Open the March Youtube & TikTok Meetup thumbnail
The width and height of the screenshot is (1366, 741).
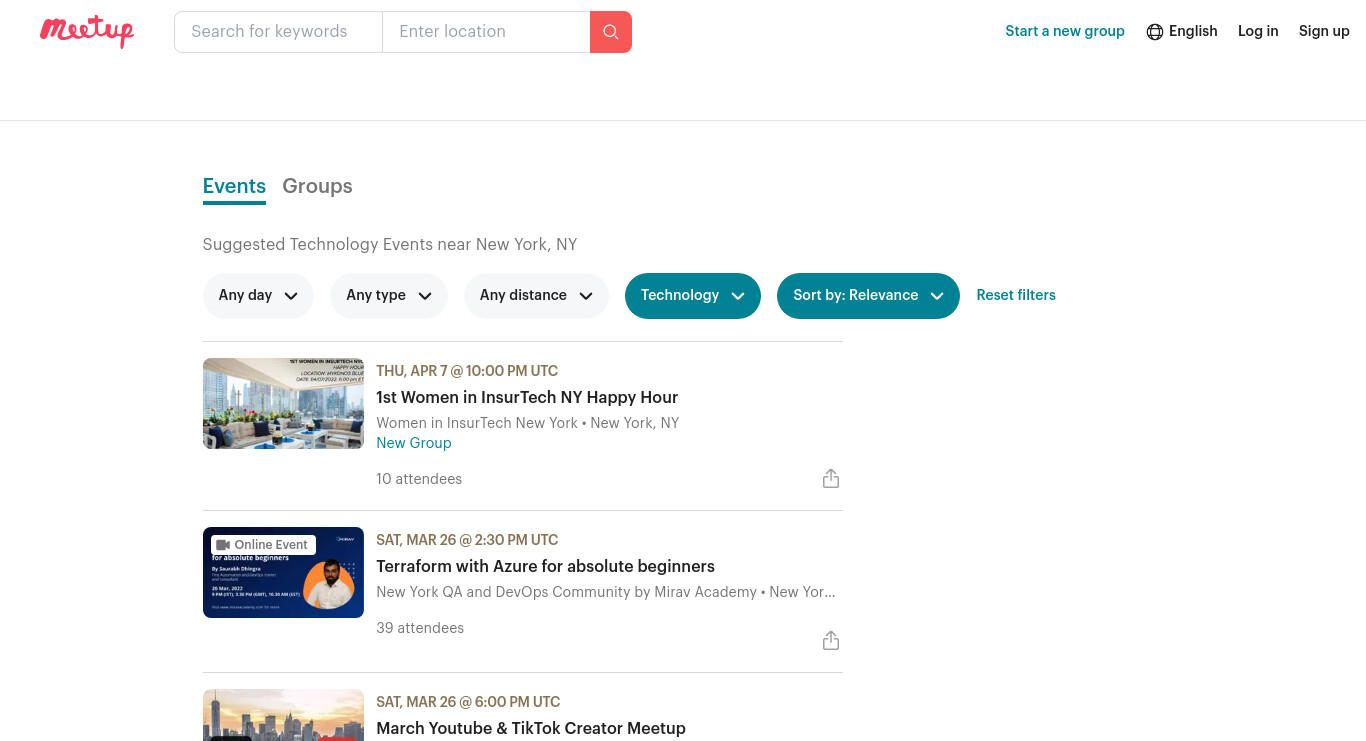coord(283,715)
